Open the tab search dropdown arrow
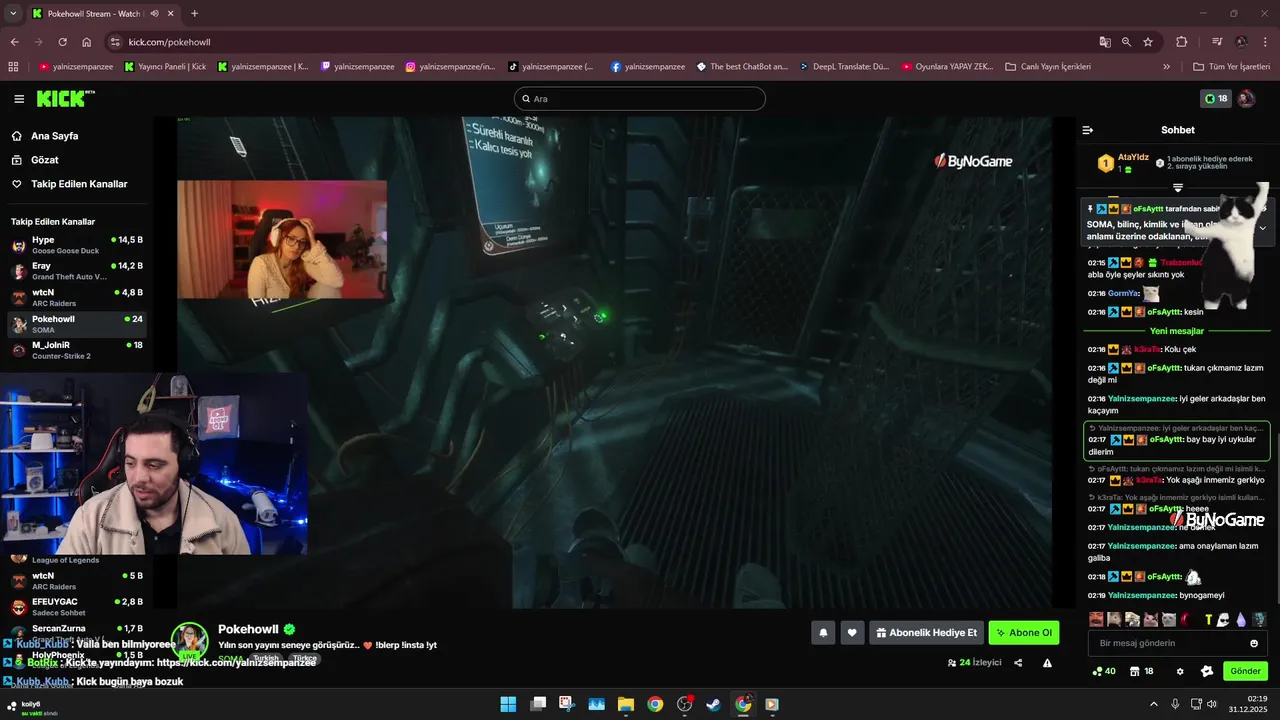Viewport: 1280px width, 720px height. (x=13, y=14)
